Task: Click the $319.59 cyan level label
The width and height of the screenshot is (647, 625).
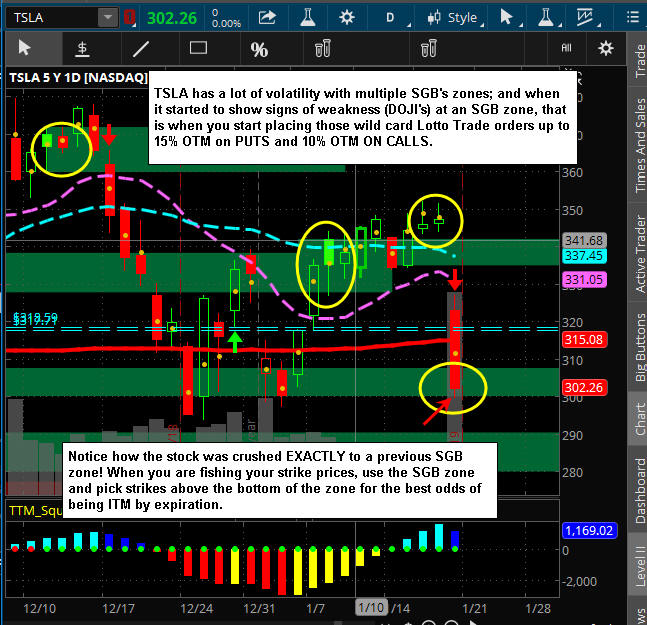Action: (35, 318)
